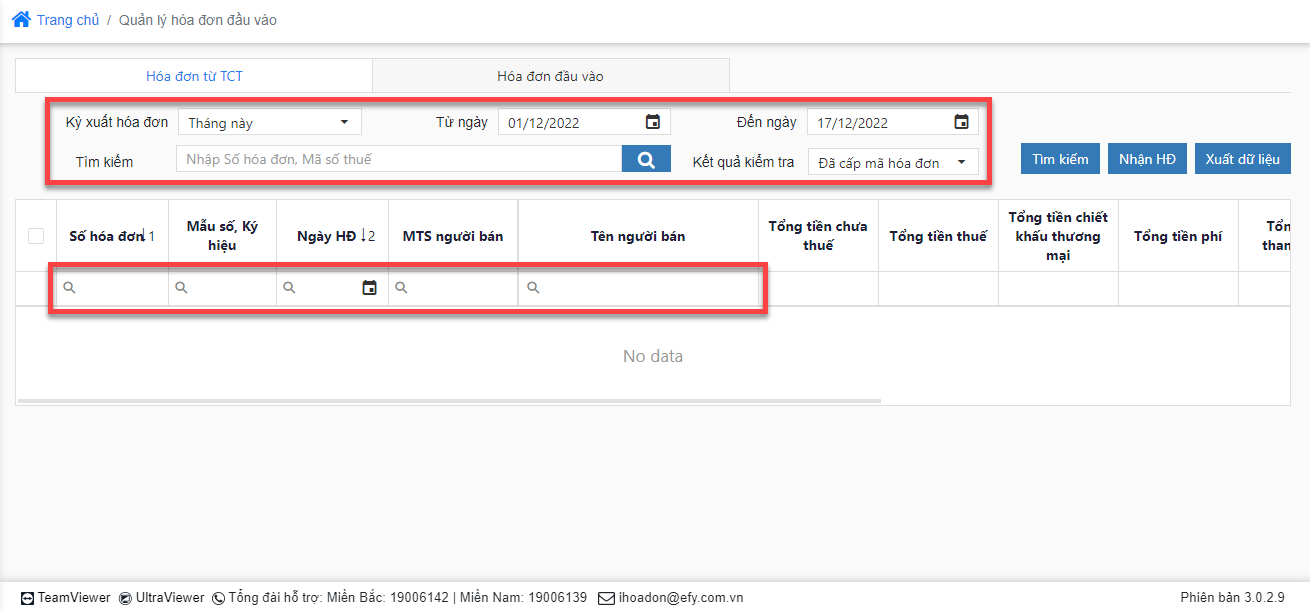Screen dimensions: 1310x611
Task: Expand the Kỳ xuất hóa đơn dropdown
Action: coord(270,122)
